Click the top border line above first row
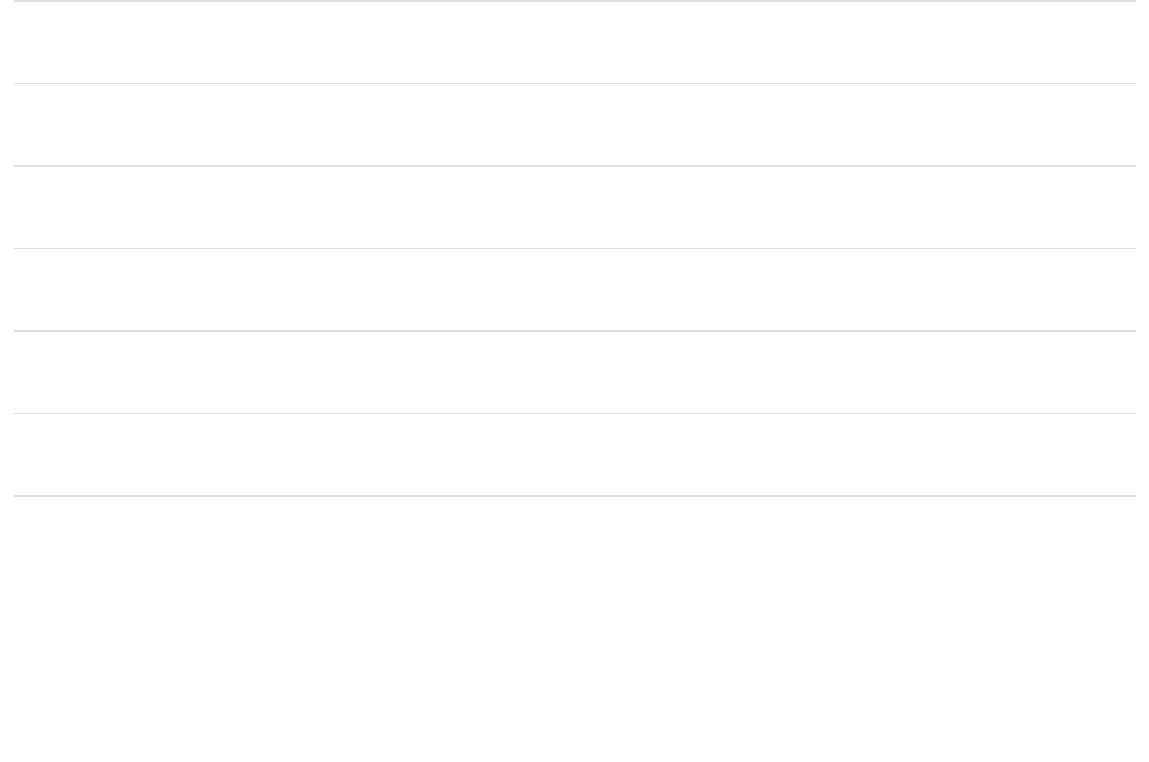1149x762 pixels. point(574,1)
